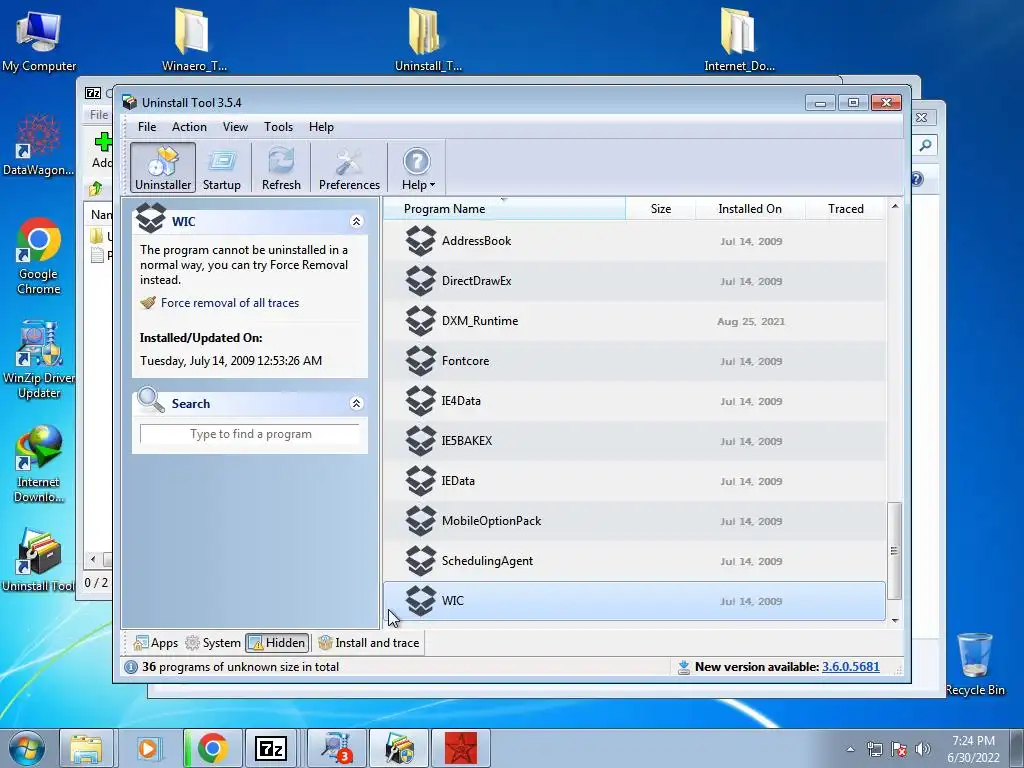Switch to the System tab

click(x=213, y=643)
